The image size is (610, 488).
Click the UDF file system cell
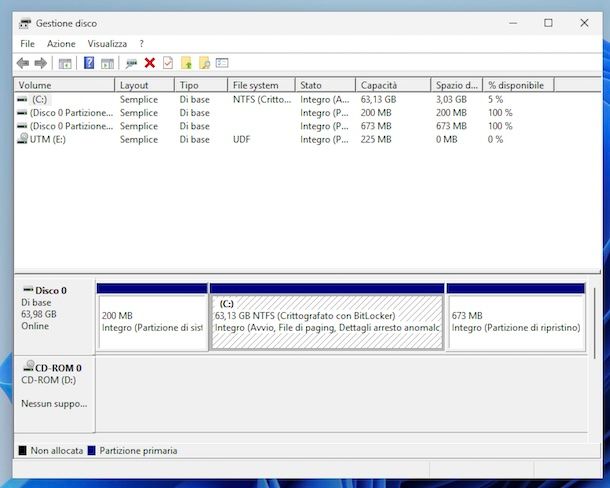coord(241,139)
